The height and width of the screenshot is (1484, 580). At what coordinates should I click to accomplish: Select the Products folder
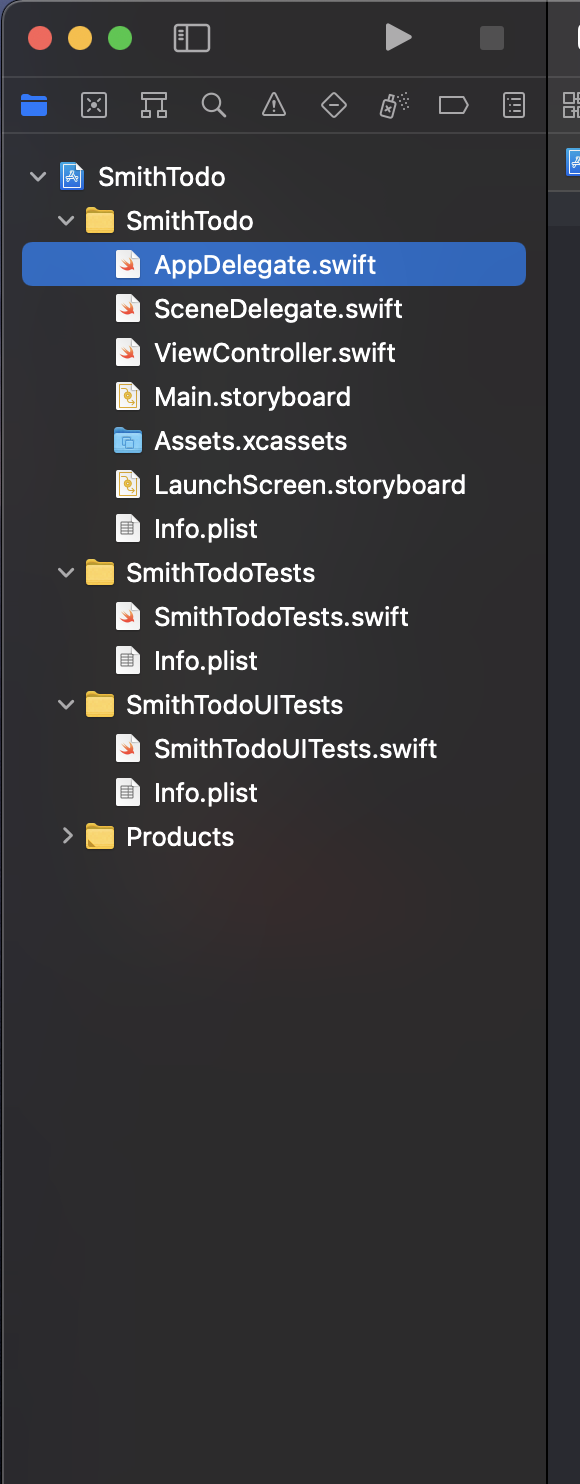tap(180, 837)
